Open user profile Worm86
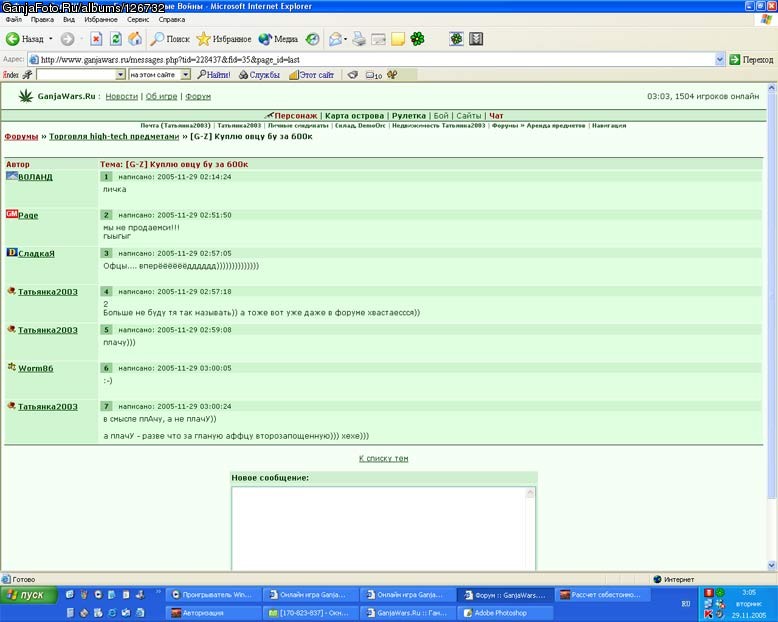The image size is (778, 622). coord(36,368)
